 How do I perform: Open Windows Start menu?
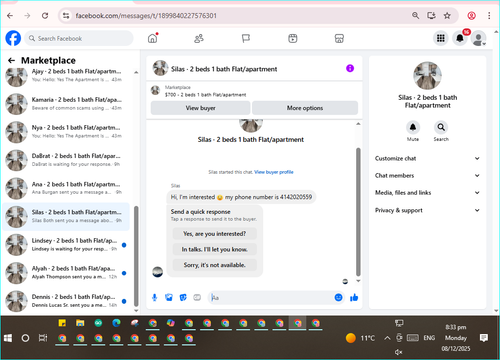8,338
